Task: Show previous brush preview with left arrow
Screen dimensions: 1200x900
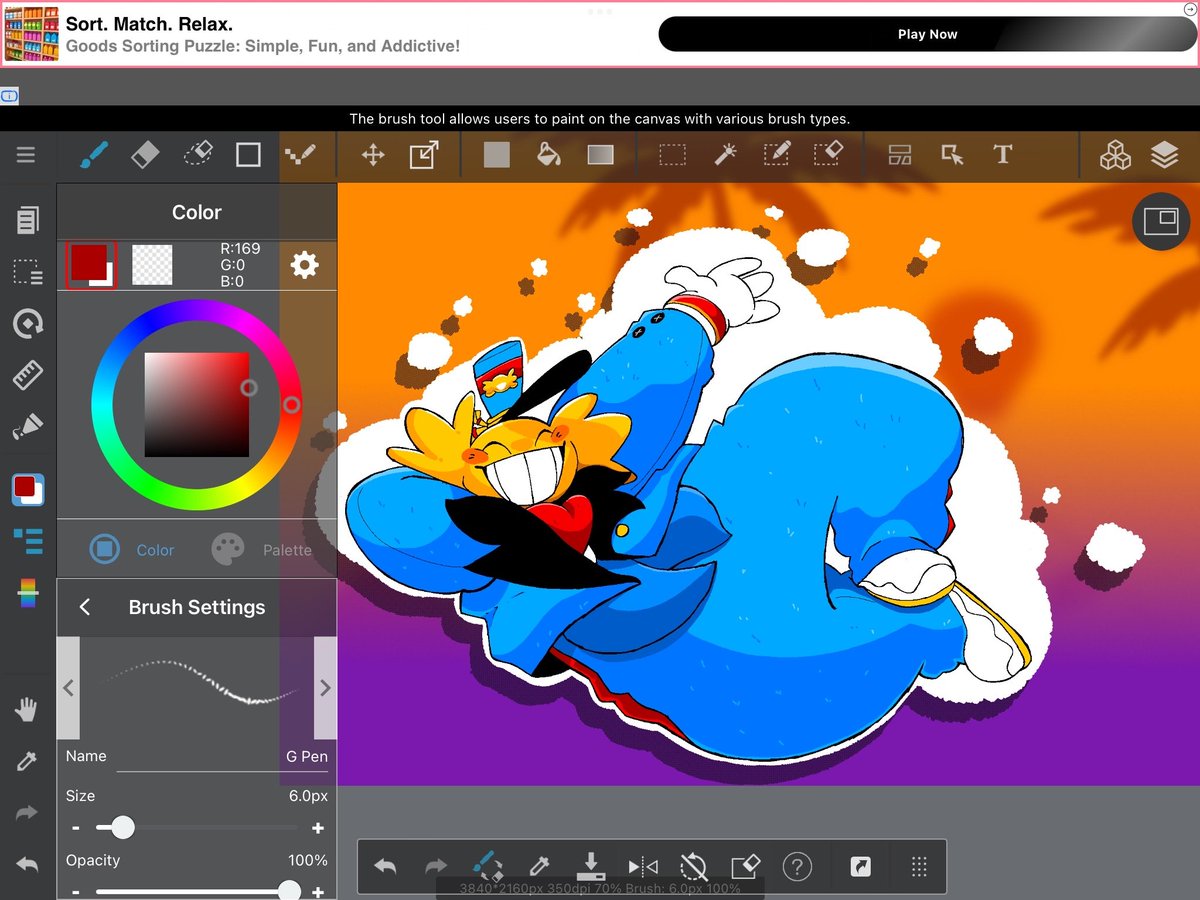Action: [x=69, y=688]
